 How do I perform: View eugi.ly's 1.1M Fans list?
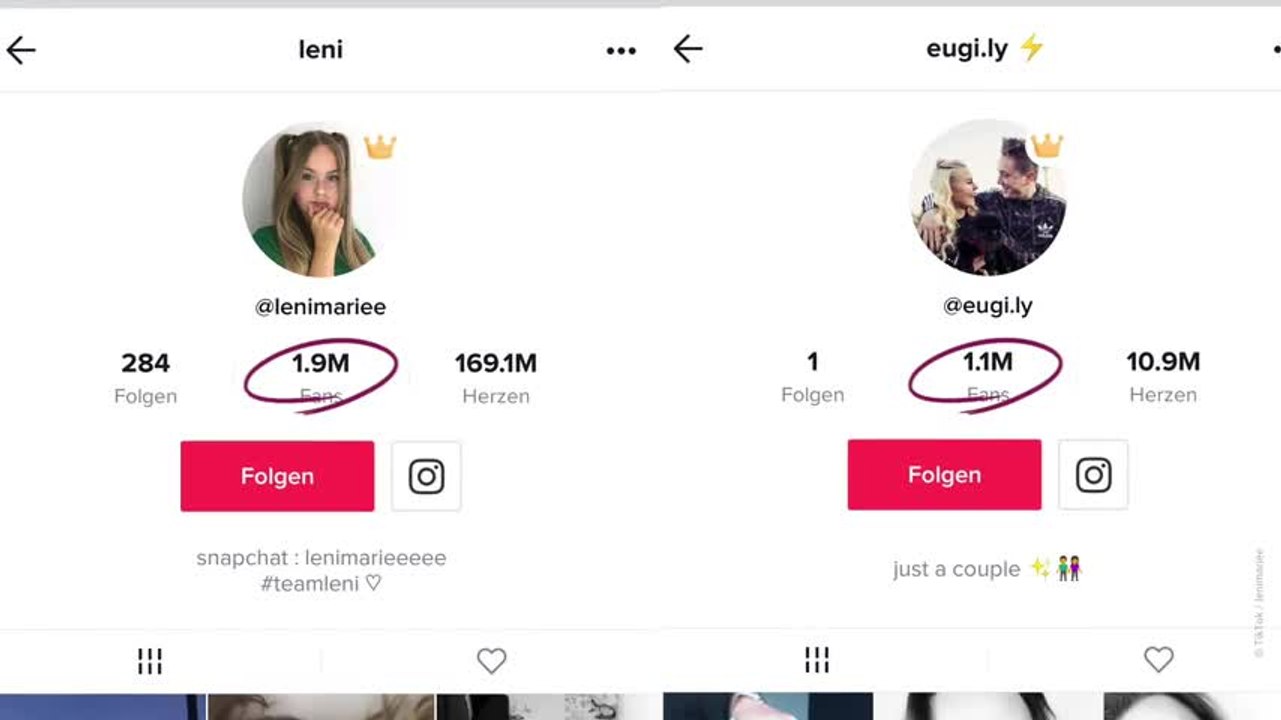click(987, 375)
